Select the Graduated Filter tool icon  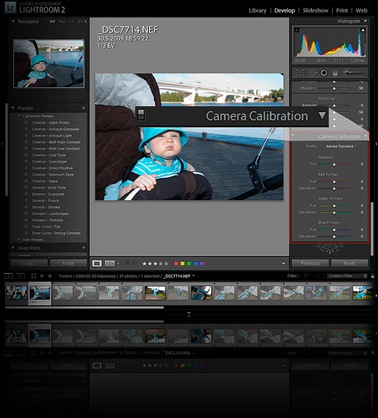click(335, 73)
